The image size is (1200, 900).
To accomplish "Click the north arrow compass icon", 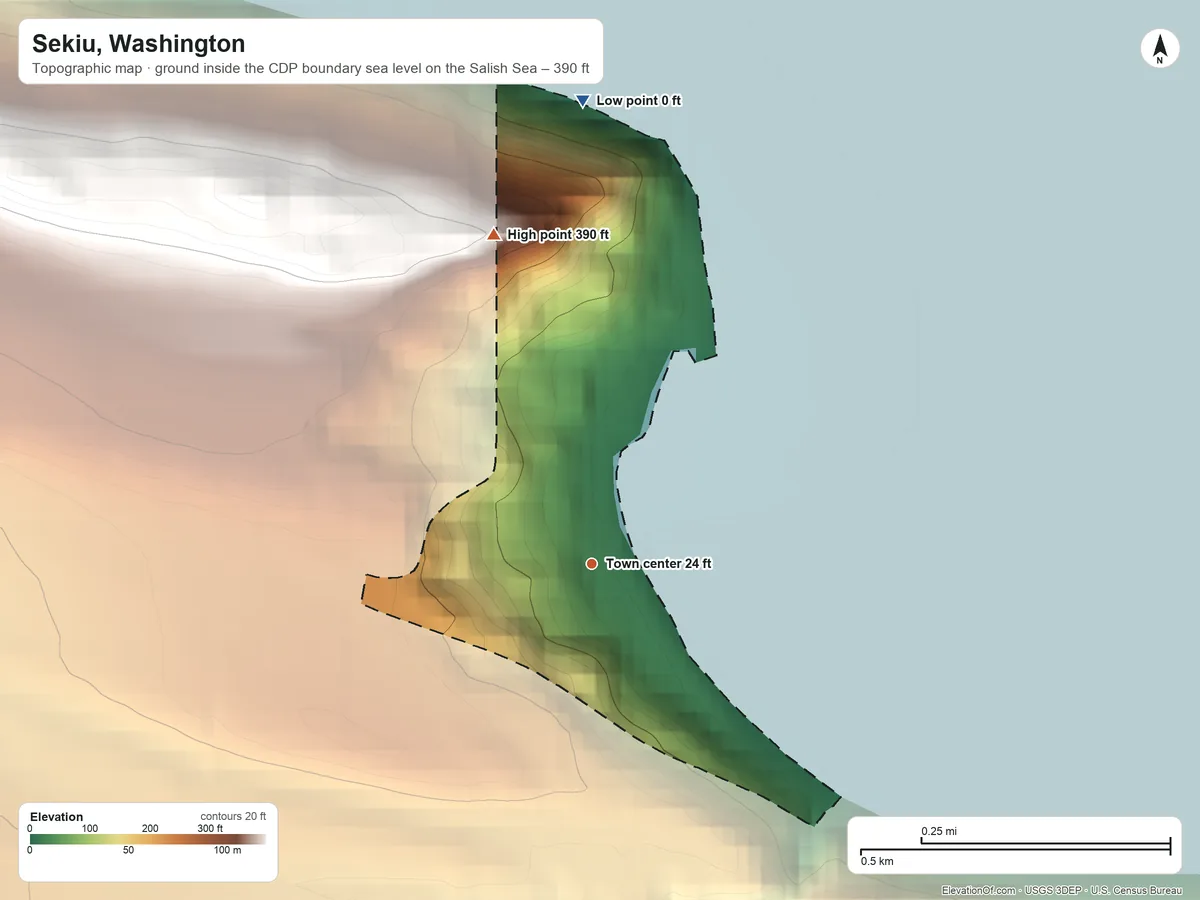I will (1159, 49).
